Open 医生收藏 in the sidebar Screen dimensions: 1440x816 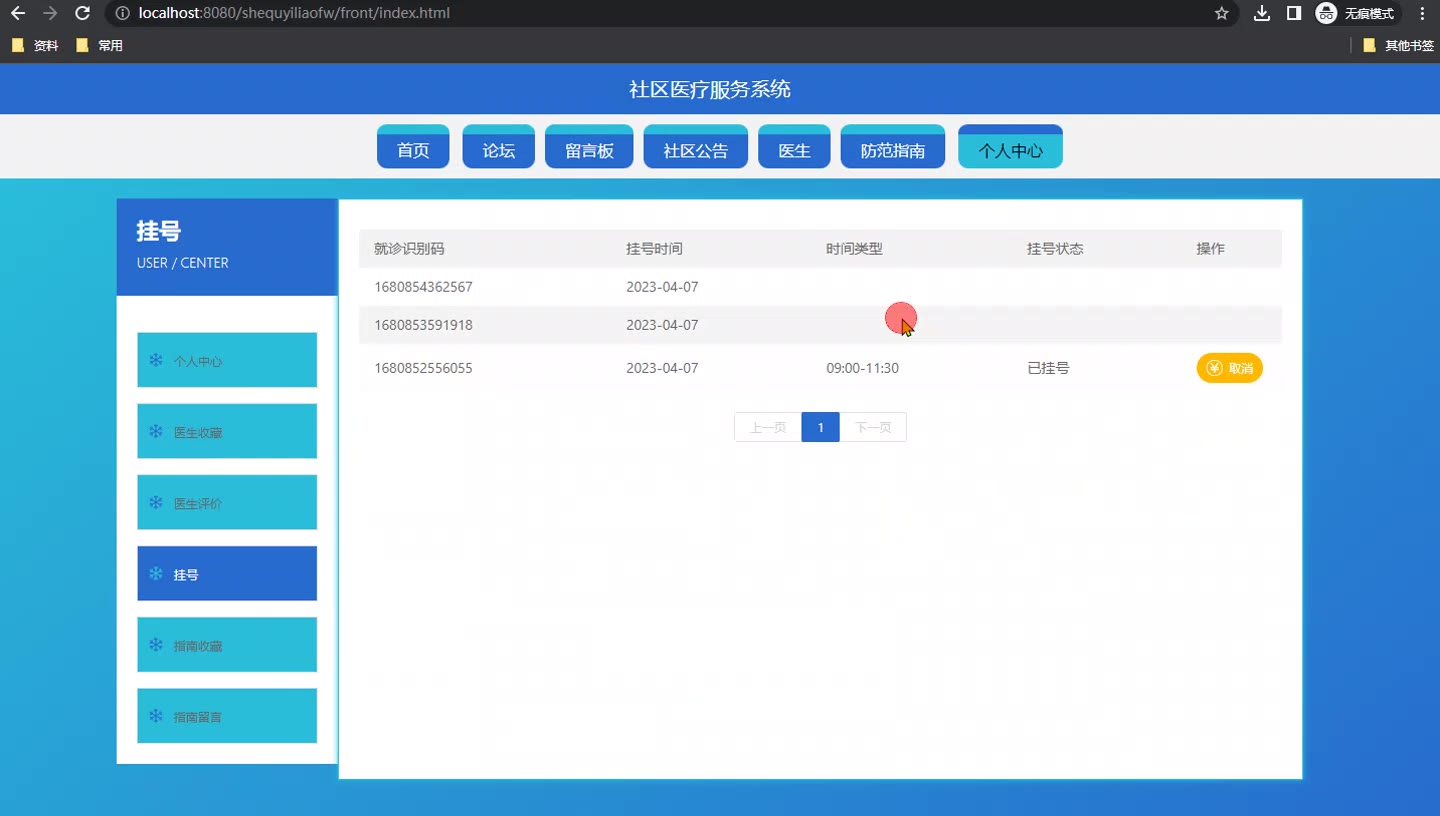[227, 431]
